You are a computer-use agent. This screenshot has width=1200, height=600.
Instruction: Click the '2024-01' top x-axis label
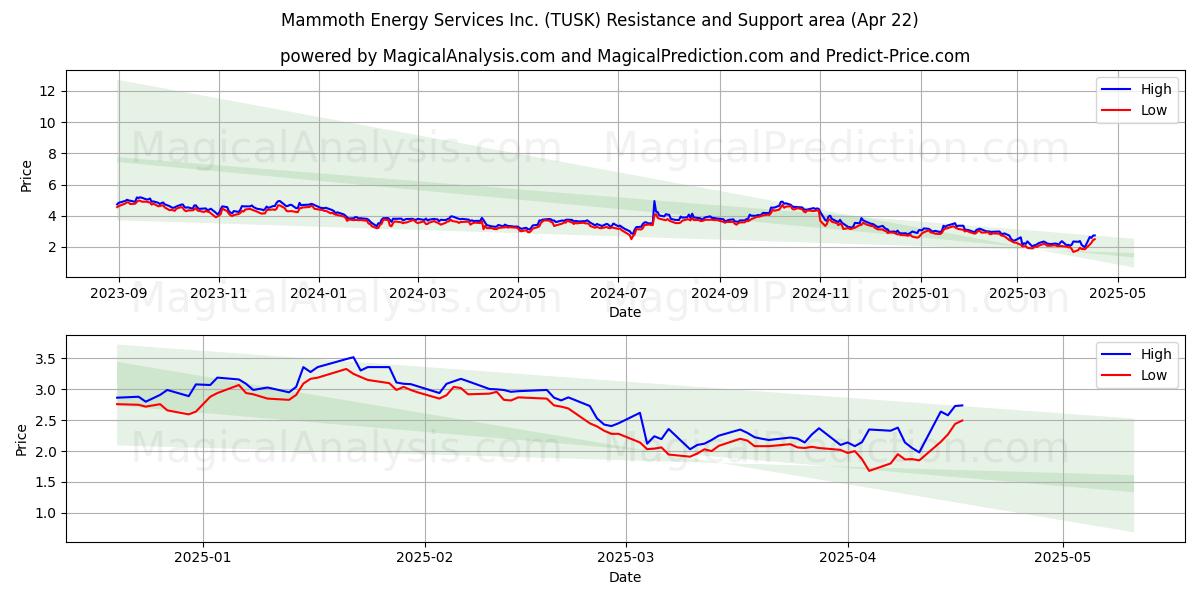pos(319,294)
